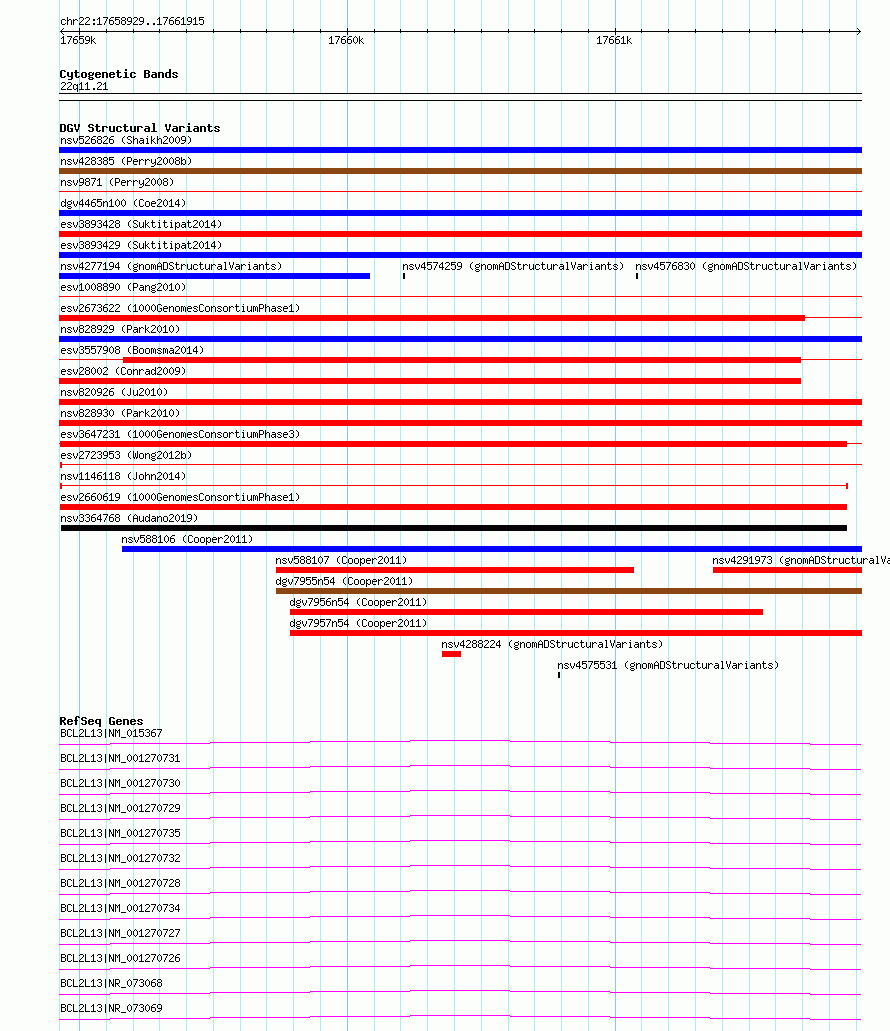
Task: Select nsv4574259 gnomAD variant label
Action: (x=513, y=266)
